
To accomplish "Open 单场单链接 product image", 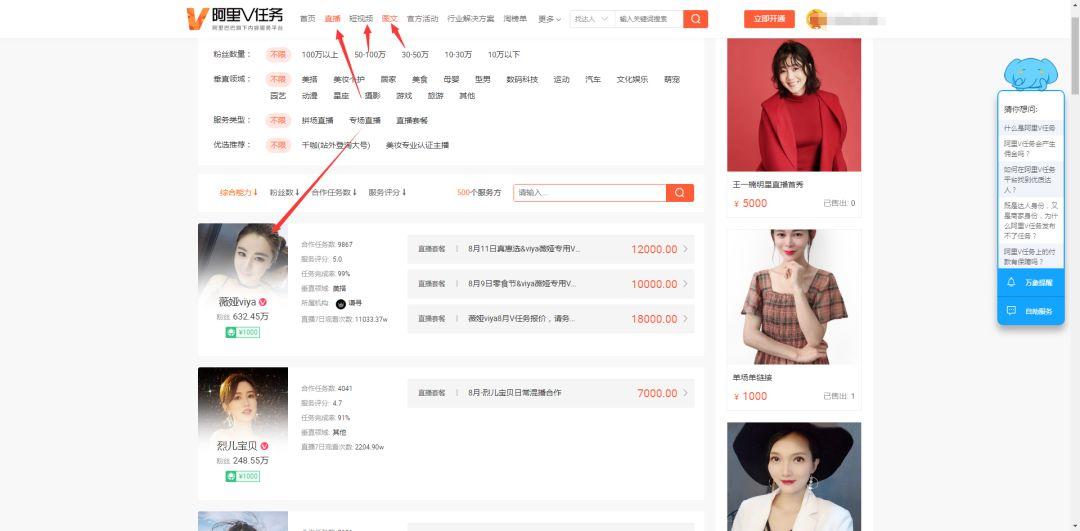I will [794, 297].
